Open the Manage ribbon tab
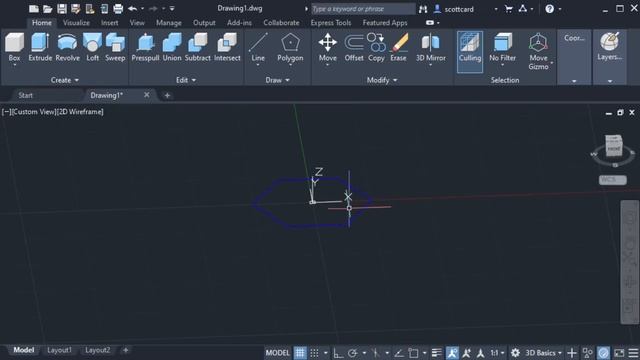640x360 pixels. point(169,23)
